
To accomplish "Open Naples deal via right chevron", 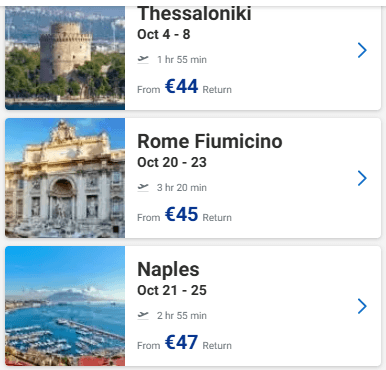I will pos(362,306).
